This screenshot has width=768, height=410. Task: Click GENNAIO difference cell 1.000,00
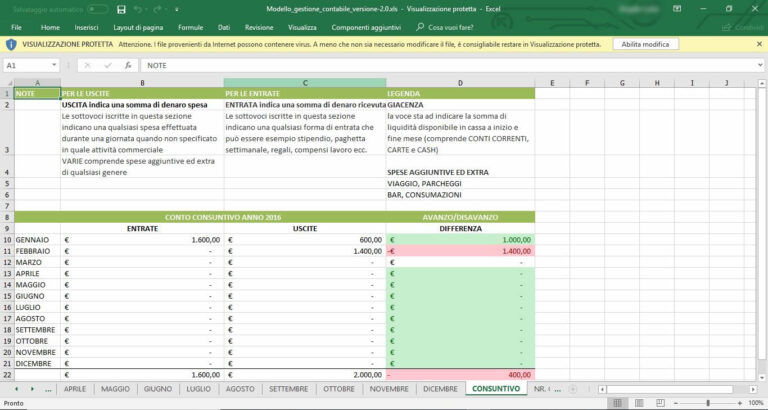460,240
